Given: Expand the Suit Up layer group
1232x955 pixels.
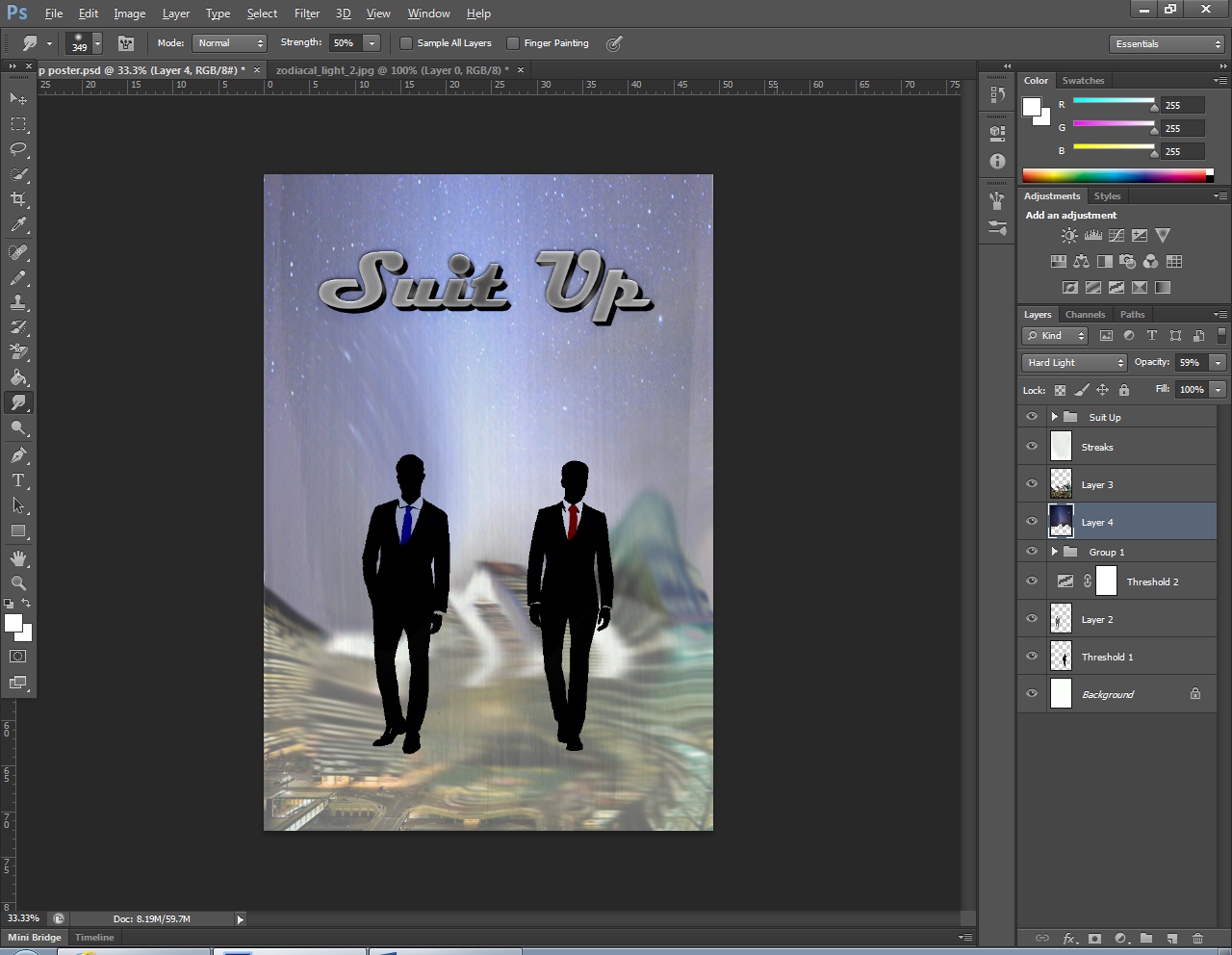Looking at the screenshot, I should click(x=1055, y=417).
